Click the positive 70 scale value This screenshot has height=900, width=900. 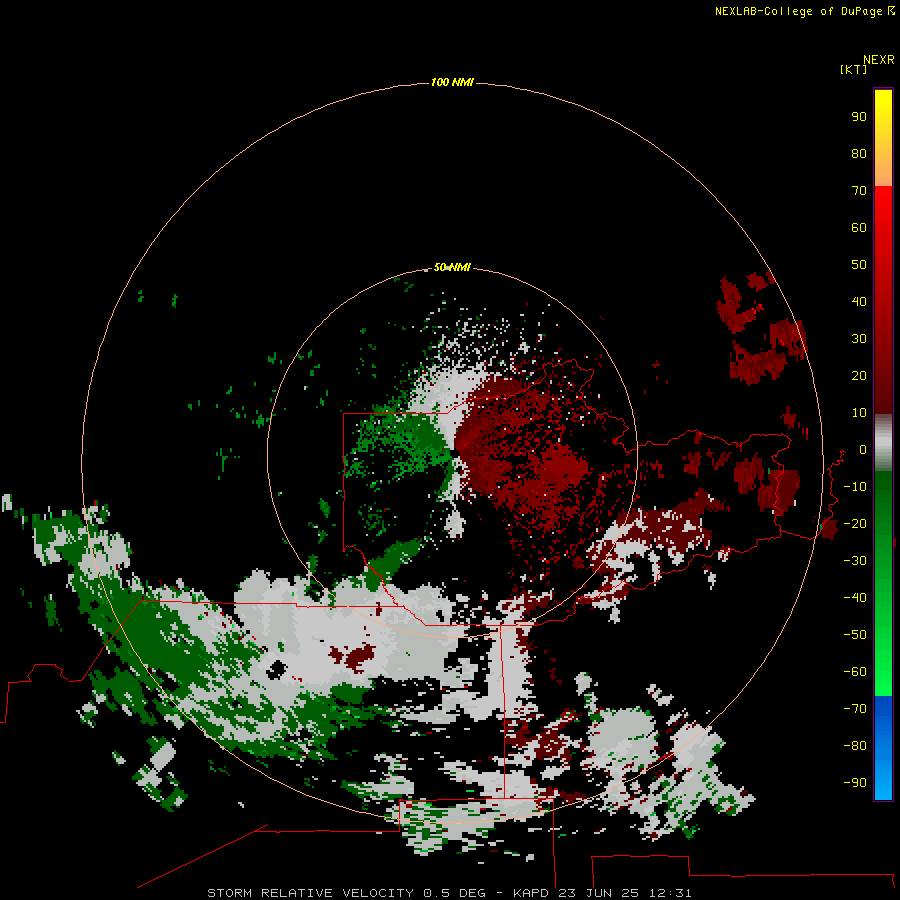[x=859, y=191]
